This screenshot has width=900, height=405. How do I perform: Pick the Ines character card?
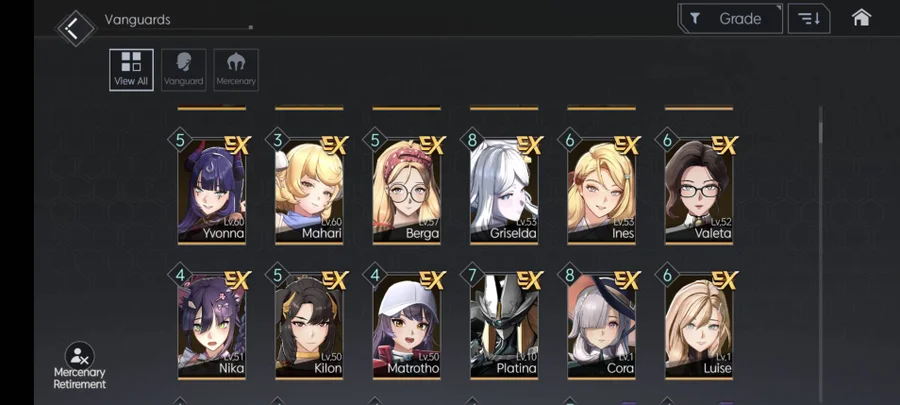[602, 191]
